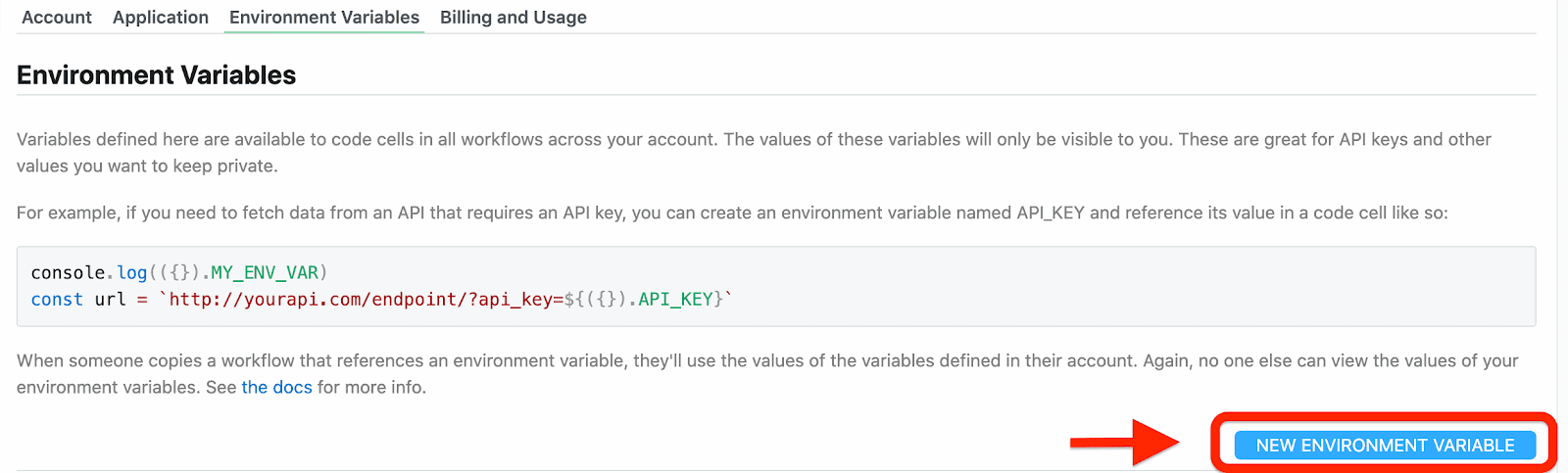Click the console.log MY_ENV_VAR code line
Viewport: 1568px width, 473px height.
pyautogui.click(x=179, y=272)
